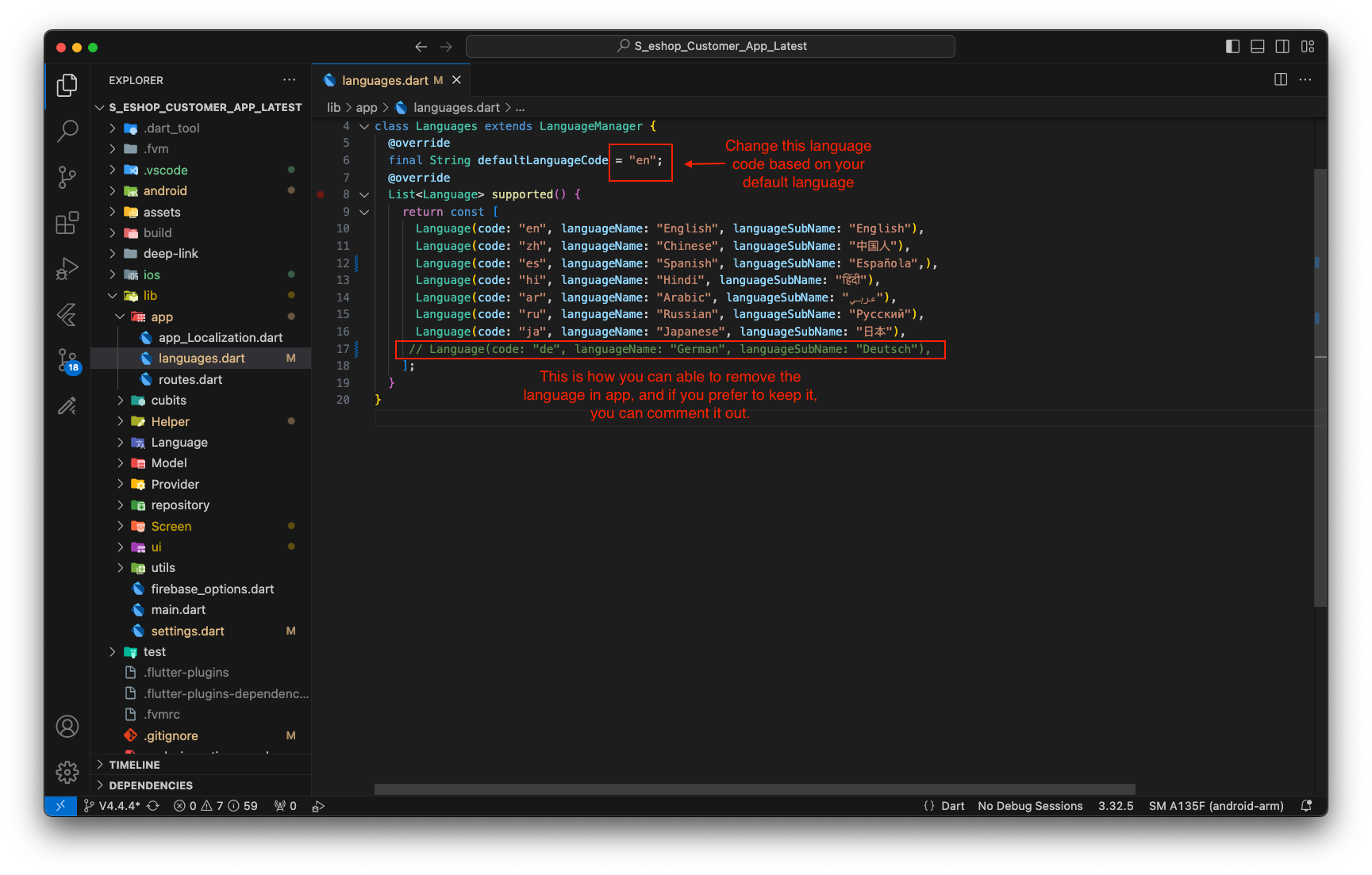
Task: Open the Manage settings gear
Action: coord(67,772)
